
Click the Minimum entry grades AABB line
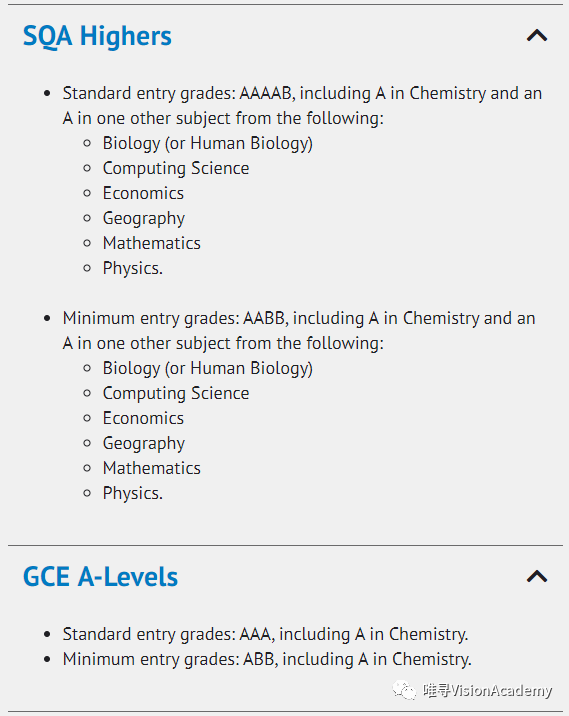tap(299, 331)
